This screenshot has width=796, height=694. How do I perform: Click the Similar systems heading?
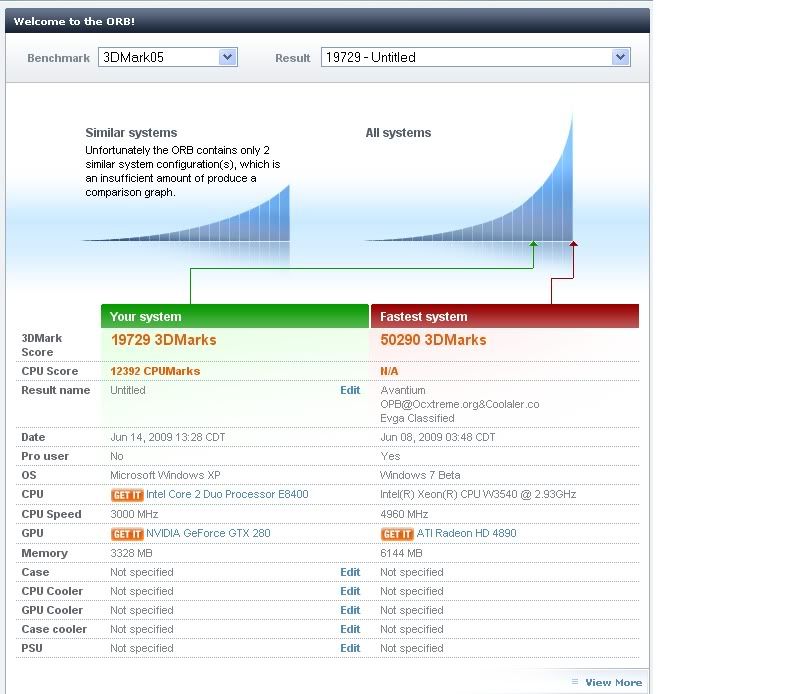click(131, 133)
